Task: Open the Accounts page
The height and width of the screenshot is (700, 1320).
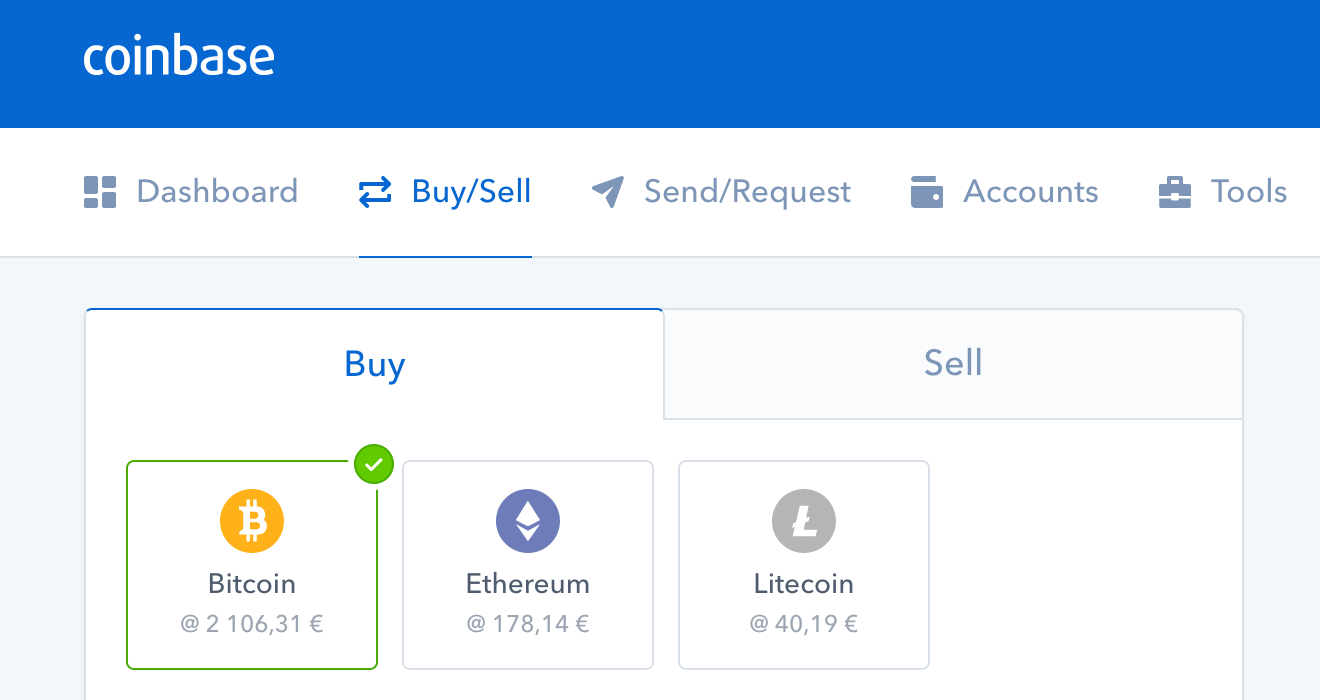Action: 1004,192
